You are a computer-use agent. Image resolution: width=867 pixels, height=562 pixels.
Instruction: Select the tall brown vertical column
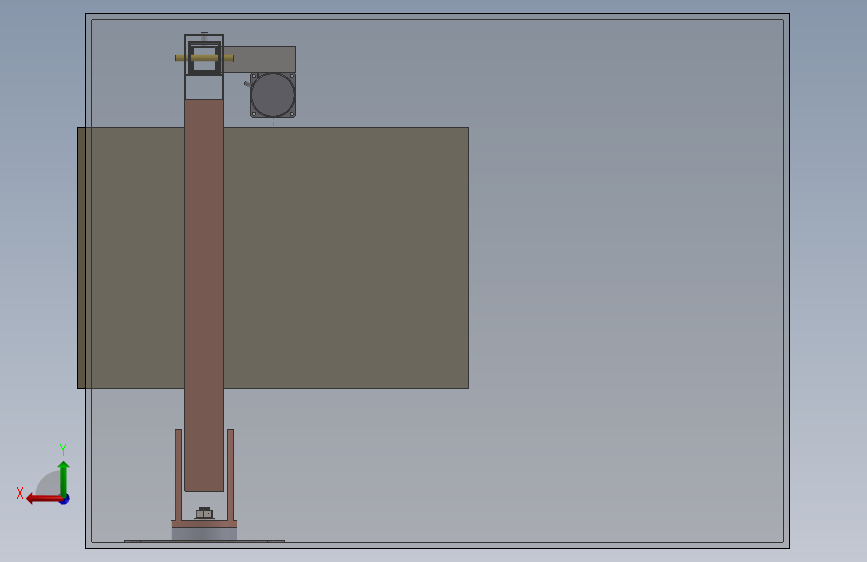tap(204, 295)
